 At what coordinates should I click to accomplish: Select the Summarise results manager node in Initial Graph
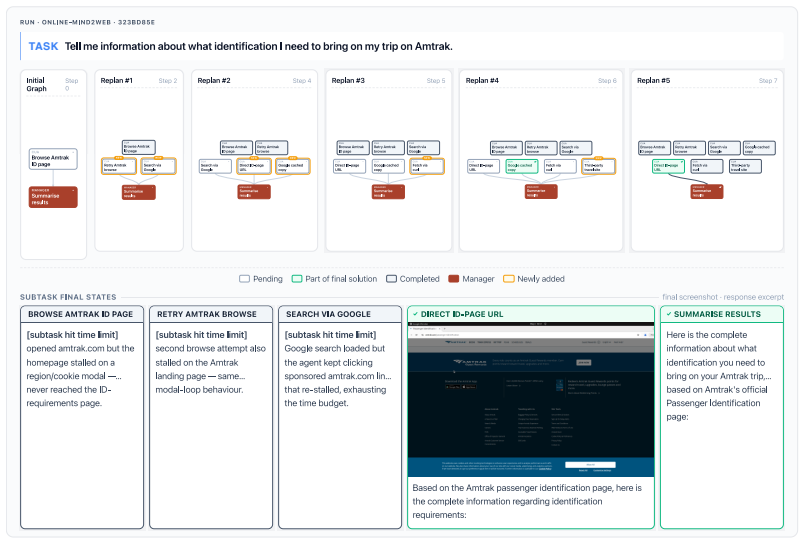(53, 197)
